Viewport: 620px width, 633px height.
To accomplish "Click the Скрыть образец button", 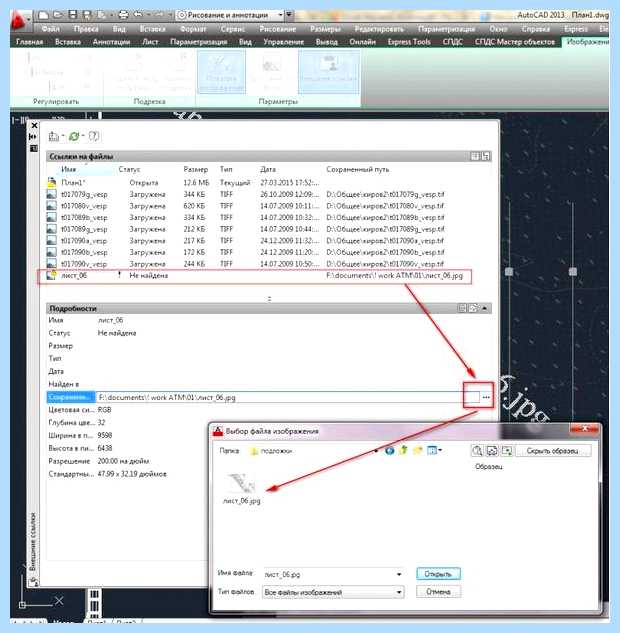I will click(x=553, y=451).
